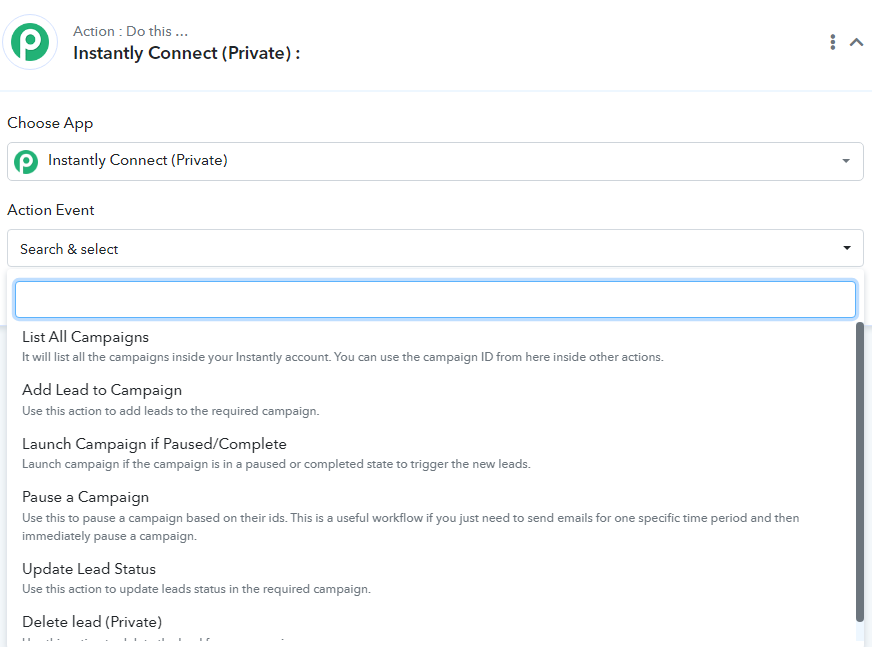This screenshot has height=647, width=872.
Task: Open the three-dot options menu
Action: pos(833,42)
